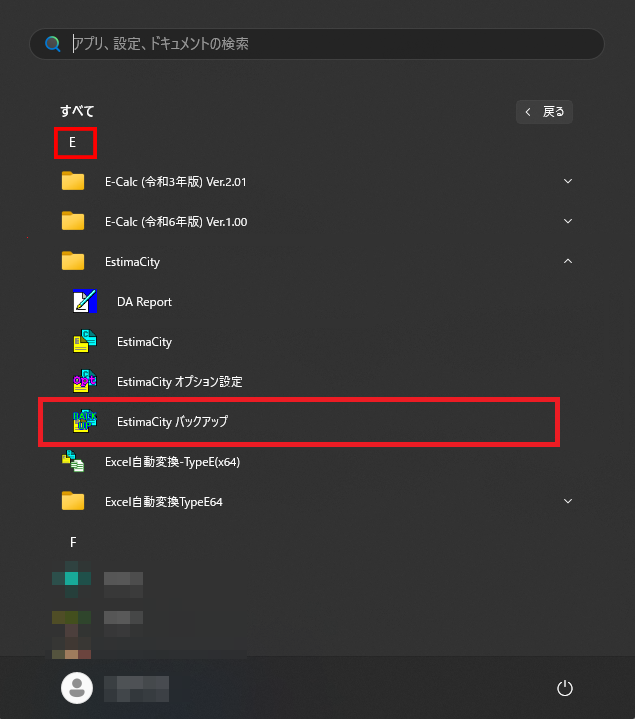Viewport: 635px width, 719px height.
Task: Open the E letter index header
Action: click(x=72, y=143)
